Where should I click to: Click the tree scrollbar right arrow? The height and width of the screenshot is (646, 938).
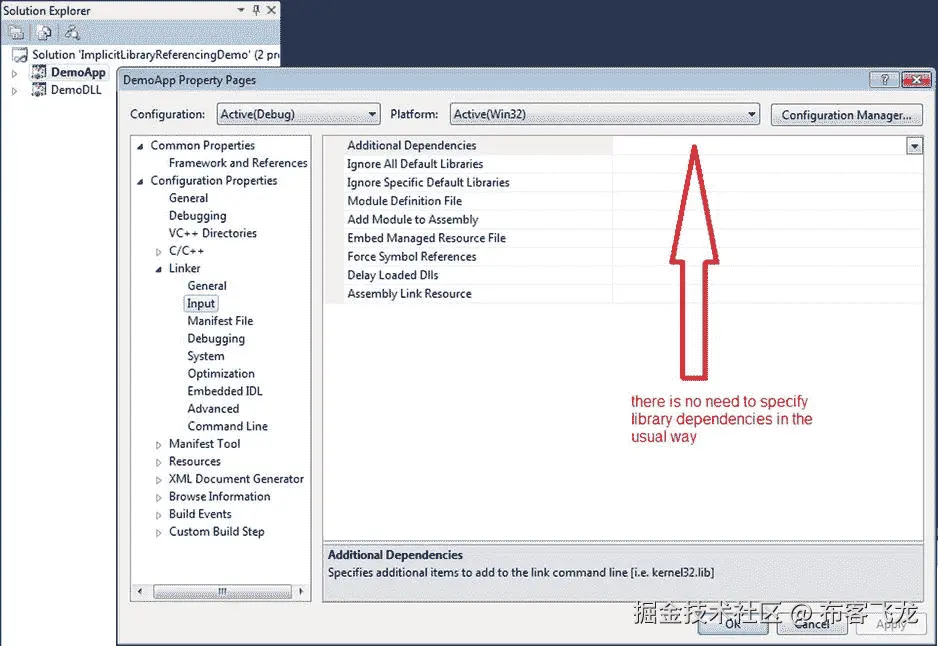pos(301,592)
